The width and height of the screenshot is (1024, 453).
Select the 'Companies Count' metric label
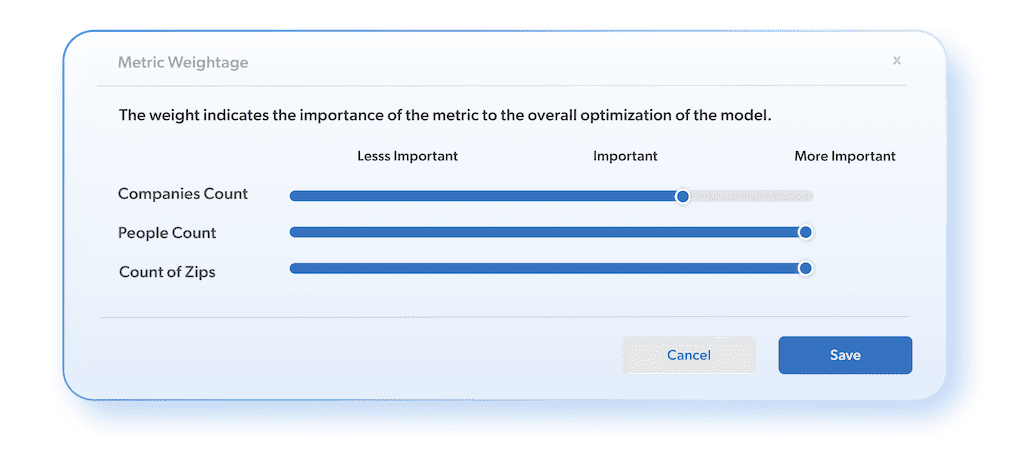183,194
